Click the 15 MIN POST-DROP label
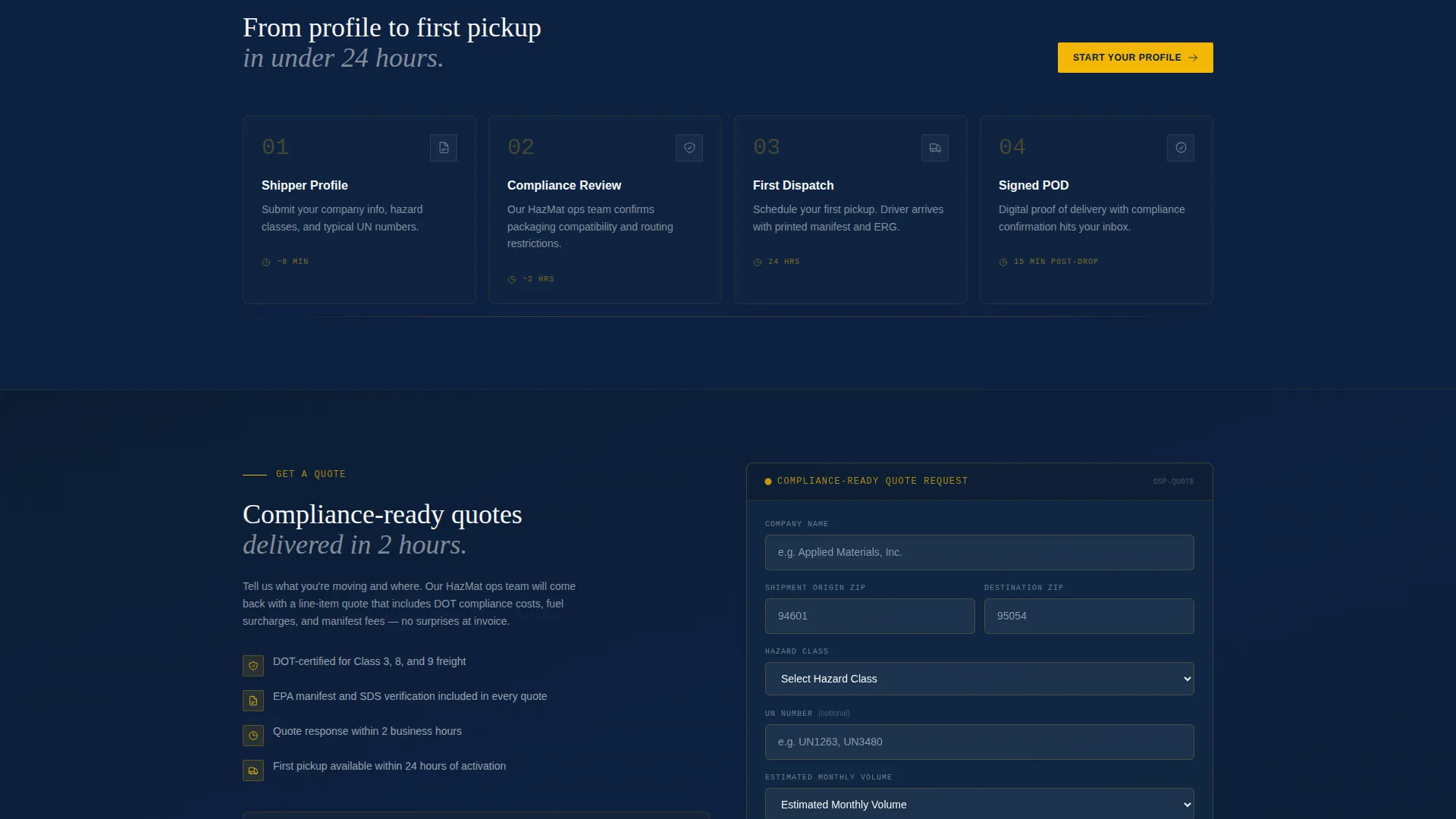The height and width of the screenshot is (819, 1456). pyautogui.click(x=1056, y=262)
